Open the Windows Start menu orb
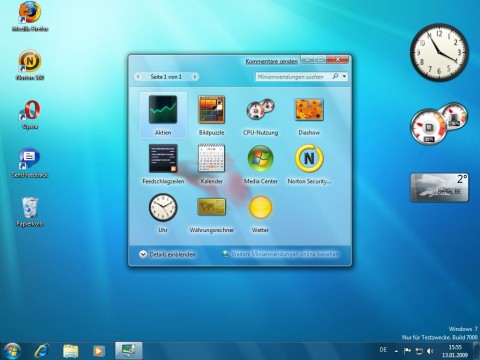480x360 pixels. [x=12, y=351]
